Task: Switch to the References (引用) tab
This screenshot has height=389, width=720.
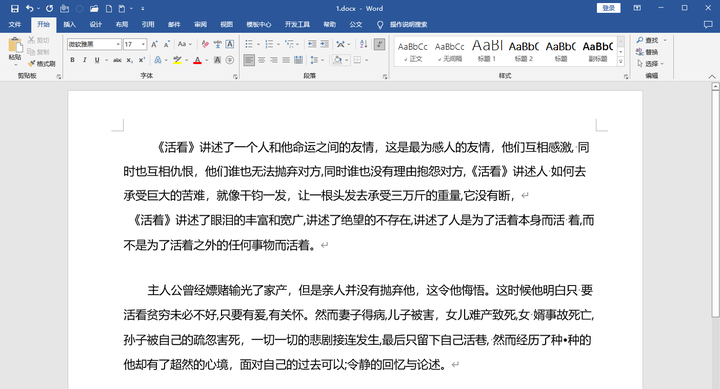Action: point(148,24)
